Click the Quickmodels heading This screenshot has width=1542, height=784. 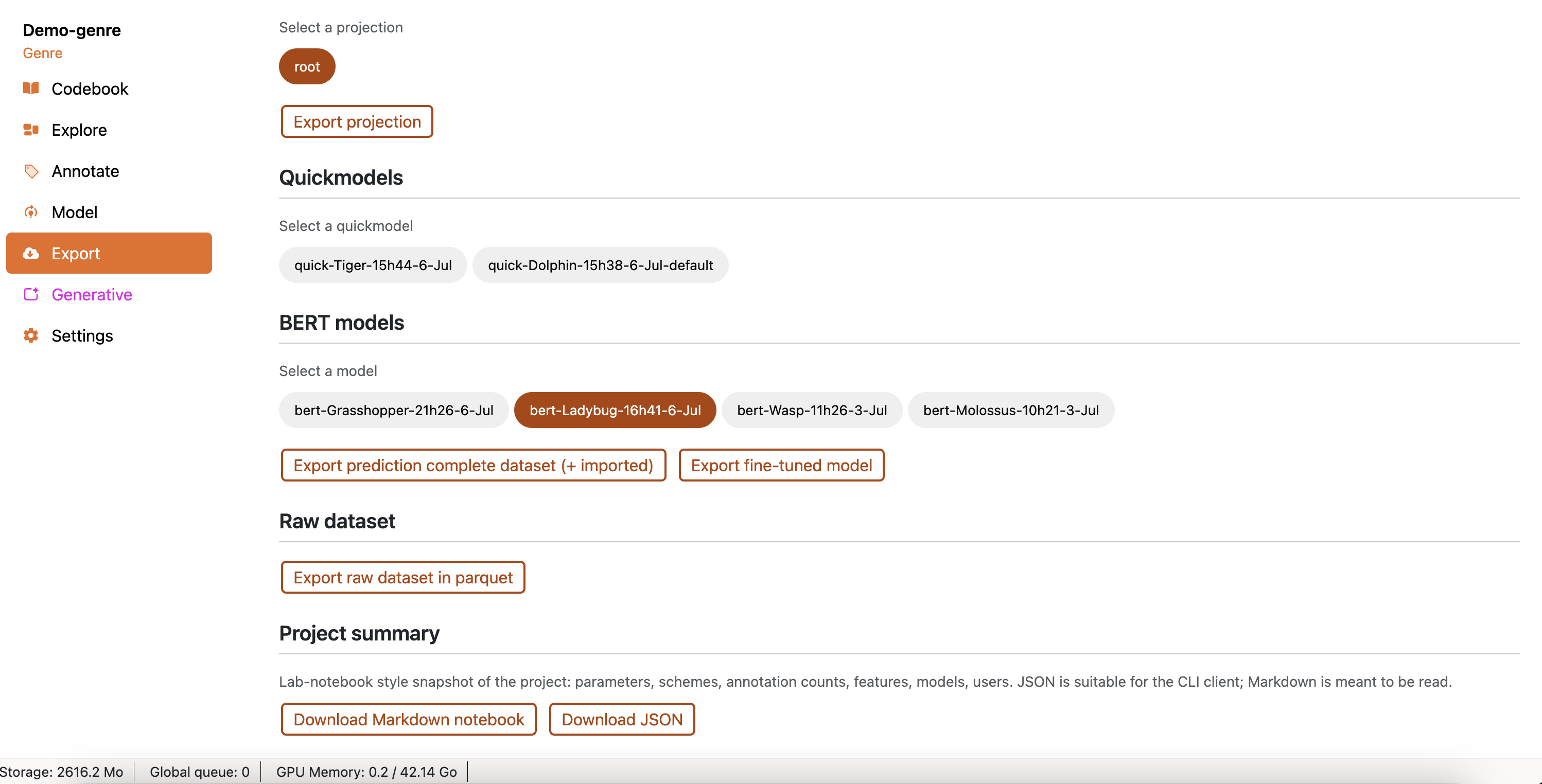341,178
